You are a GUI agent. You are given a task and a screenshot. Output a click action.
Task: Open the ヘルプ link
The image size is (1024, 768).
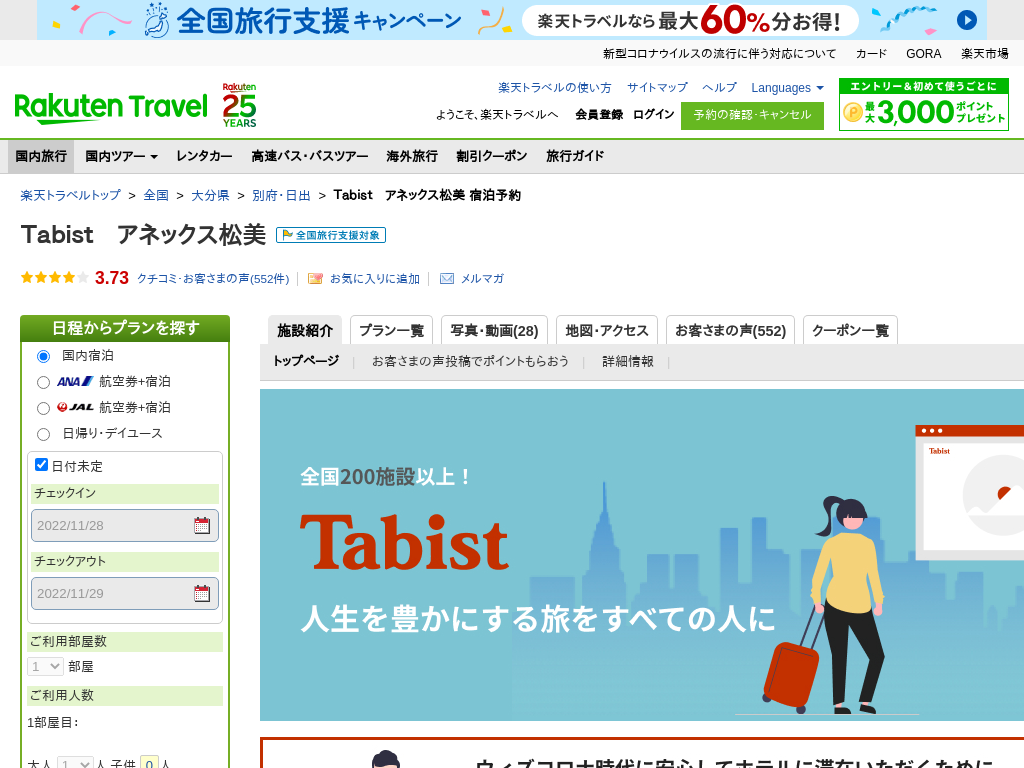(719, 88)
